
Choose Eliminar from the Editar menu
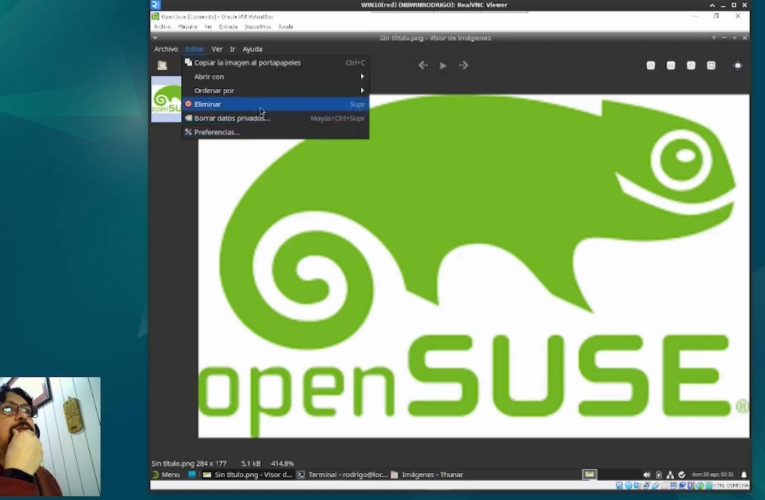click(275, 104)
